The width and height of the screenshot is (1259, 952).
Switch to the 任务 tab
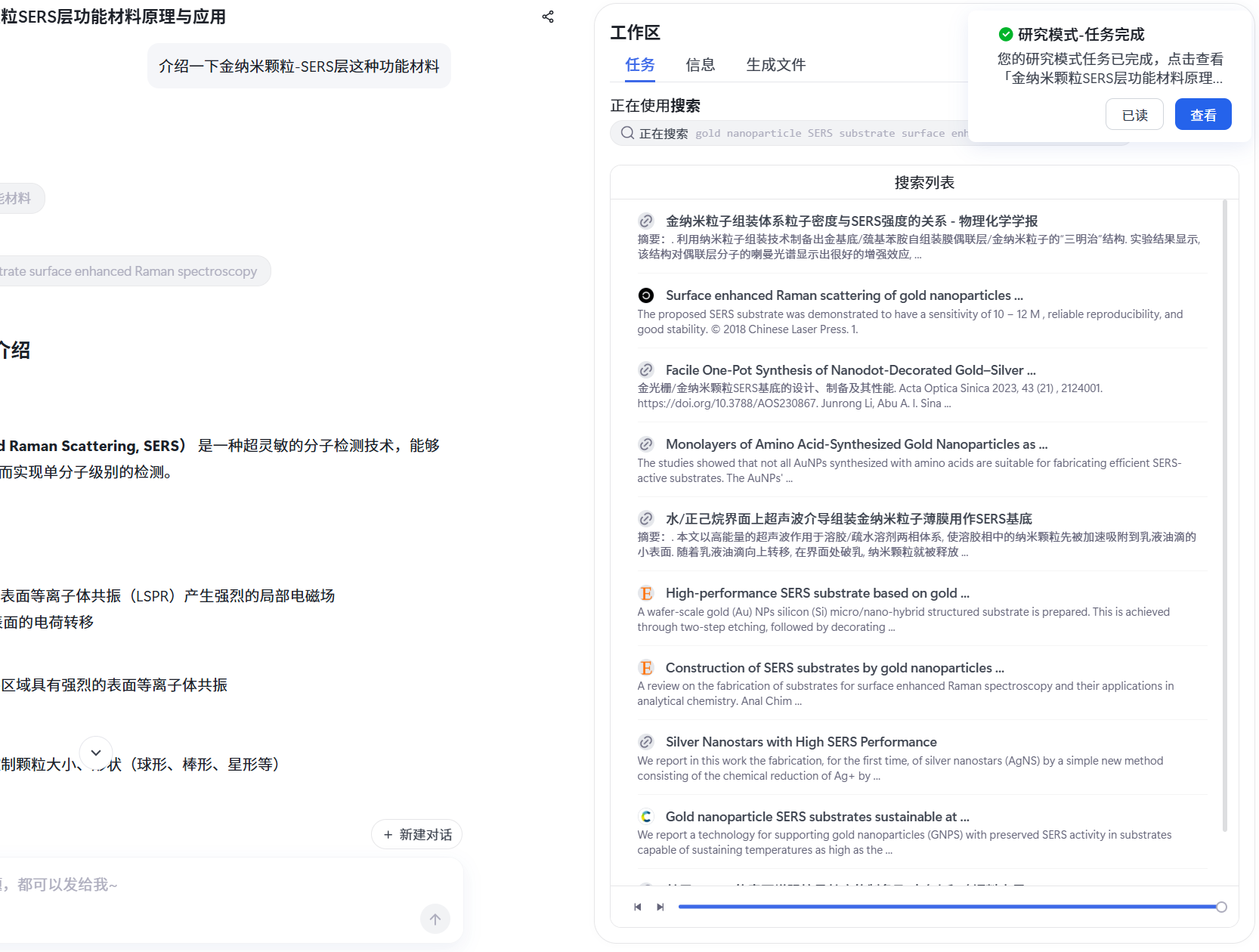[640, 65]
